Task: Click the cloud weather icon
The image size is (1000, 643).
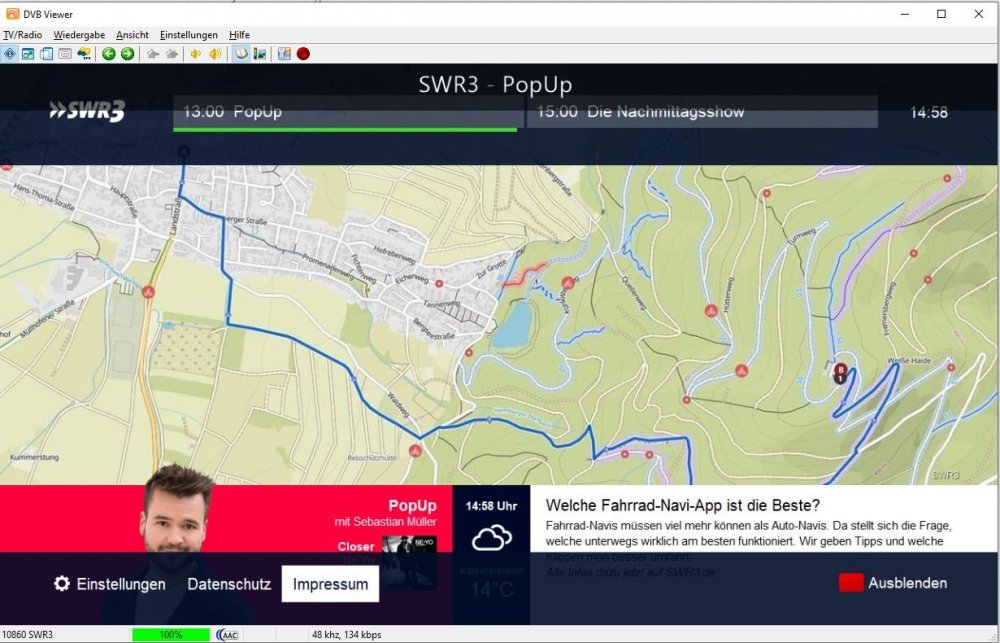Action: pyautogui.click(x=492, y=537)
